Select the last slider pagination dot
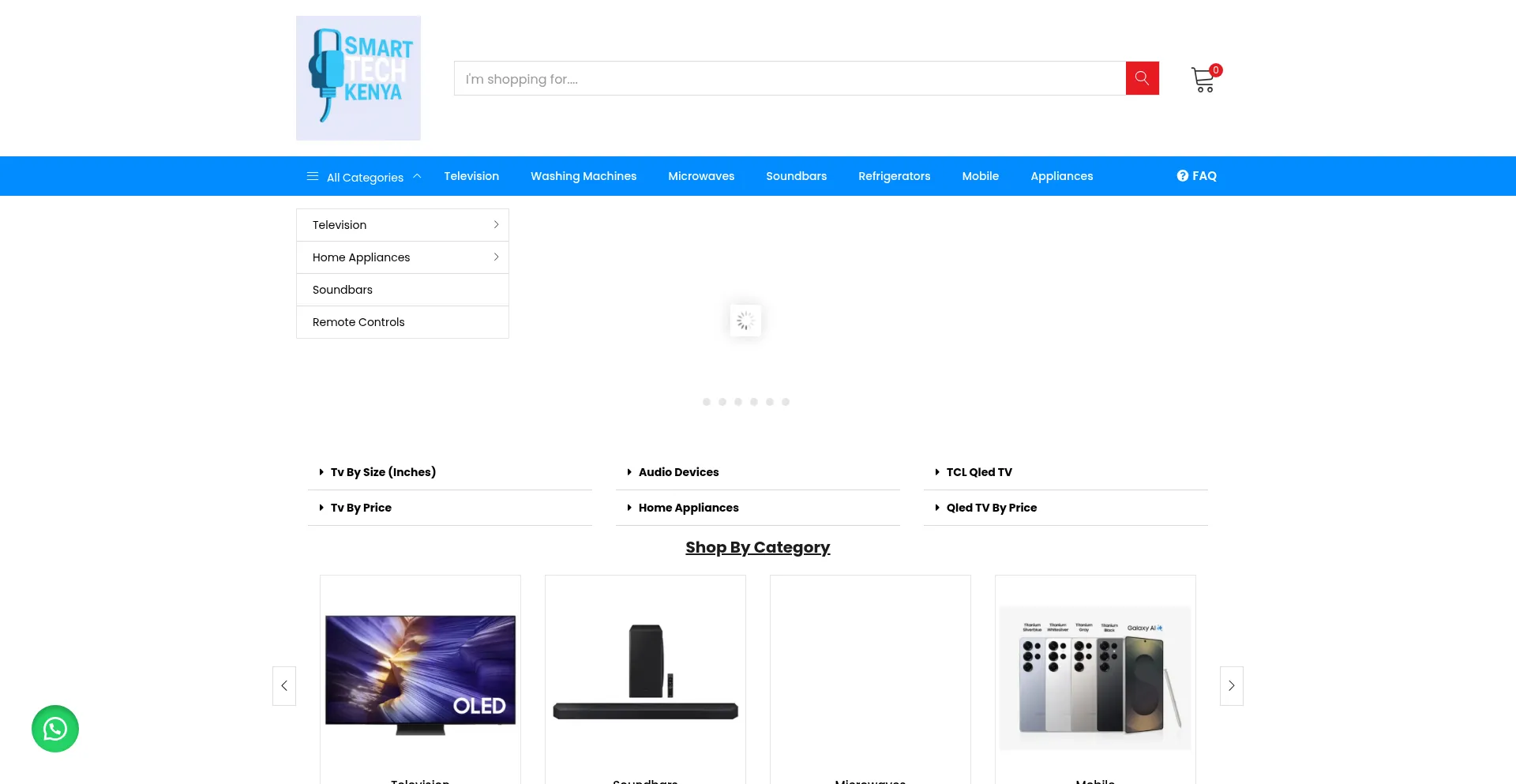Screen dimensions: 1516x784 point(786,402)
